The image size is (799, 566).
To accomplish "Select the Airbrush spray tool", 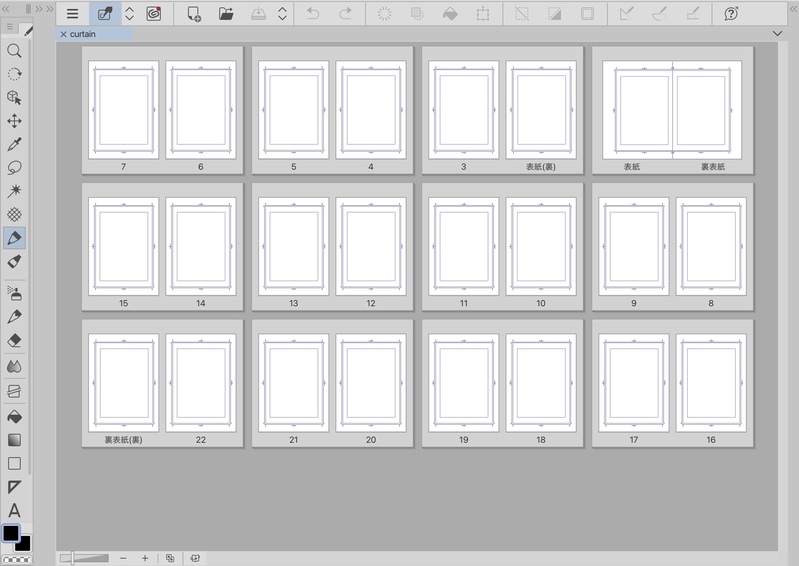I will tap(14, 293).
